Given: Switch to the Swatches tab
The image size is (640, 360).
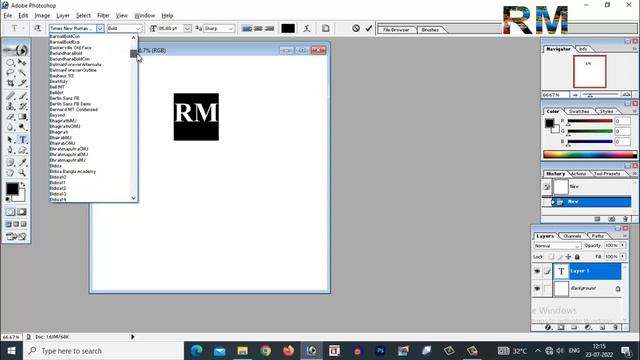Looking at the screenshot, I should 579,111.
